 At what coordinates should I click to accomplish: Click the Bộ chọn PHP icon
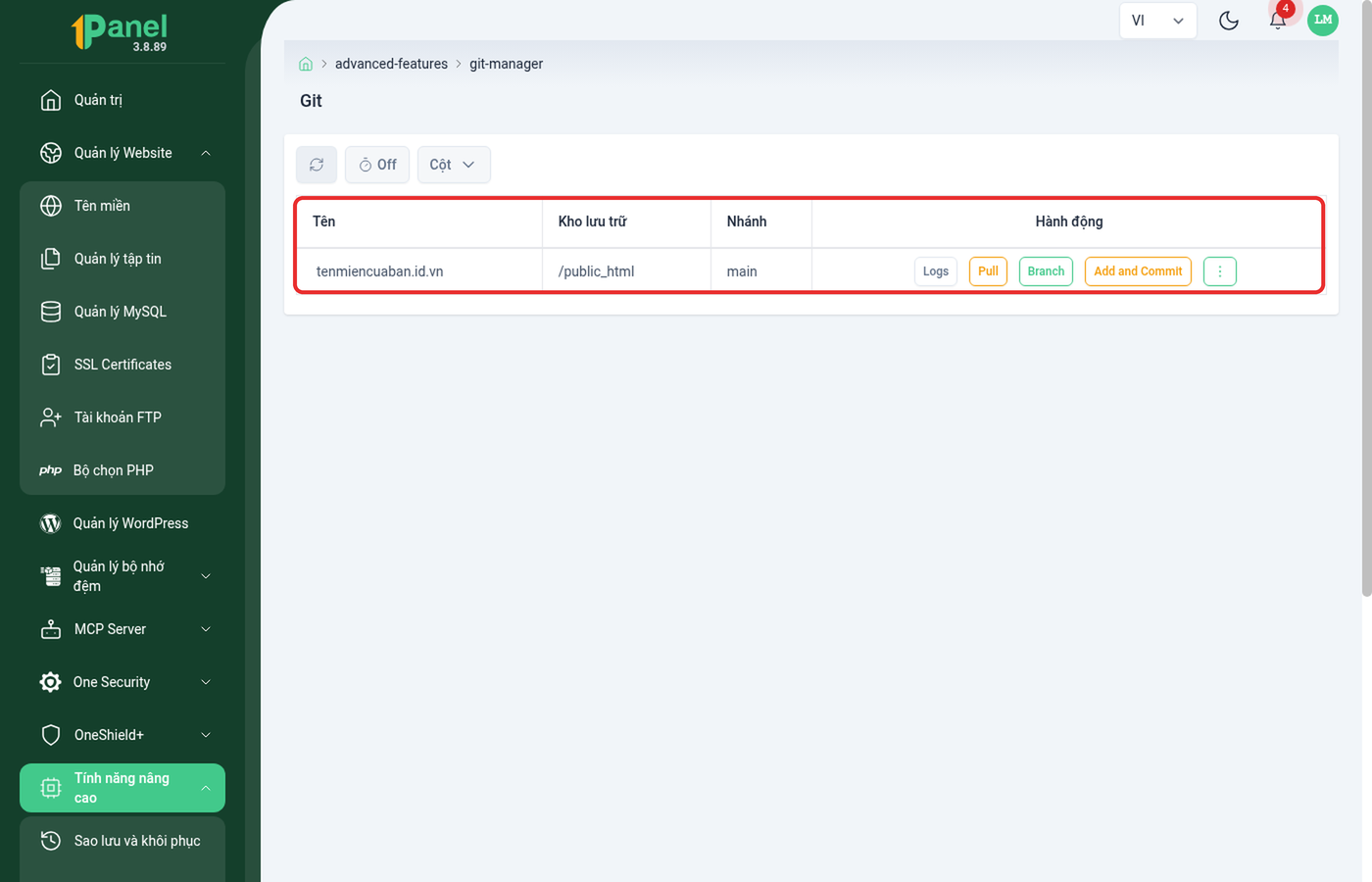pos(51,470)
